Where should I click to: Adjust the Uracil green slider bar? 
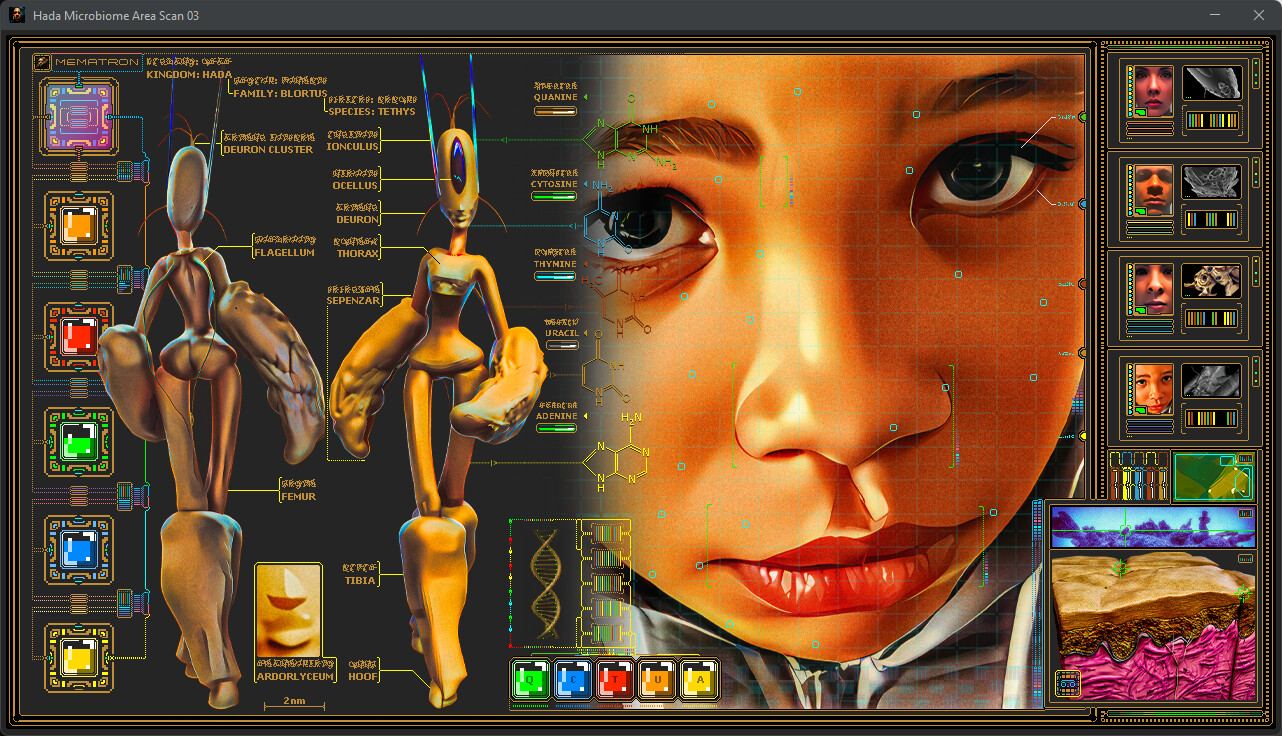(x=561, y=344)
